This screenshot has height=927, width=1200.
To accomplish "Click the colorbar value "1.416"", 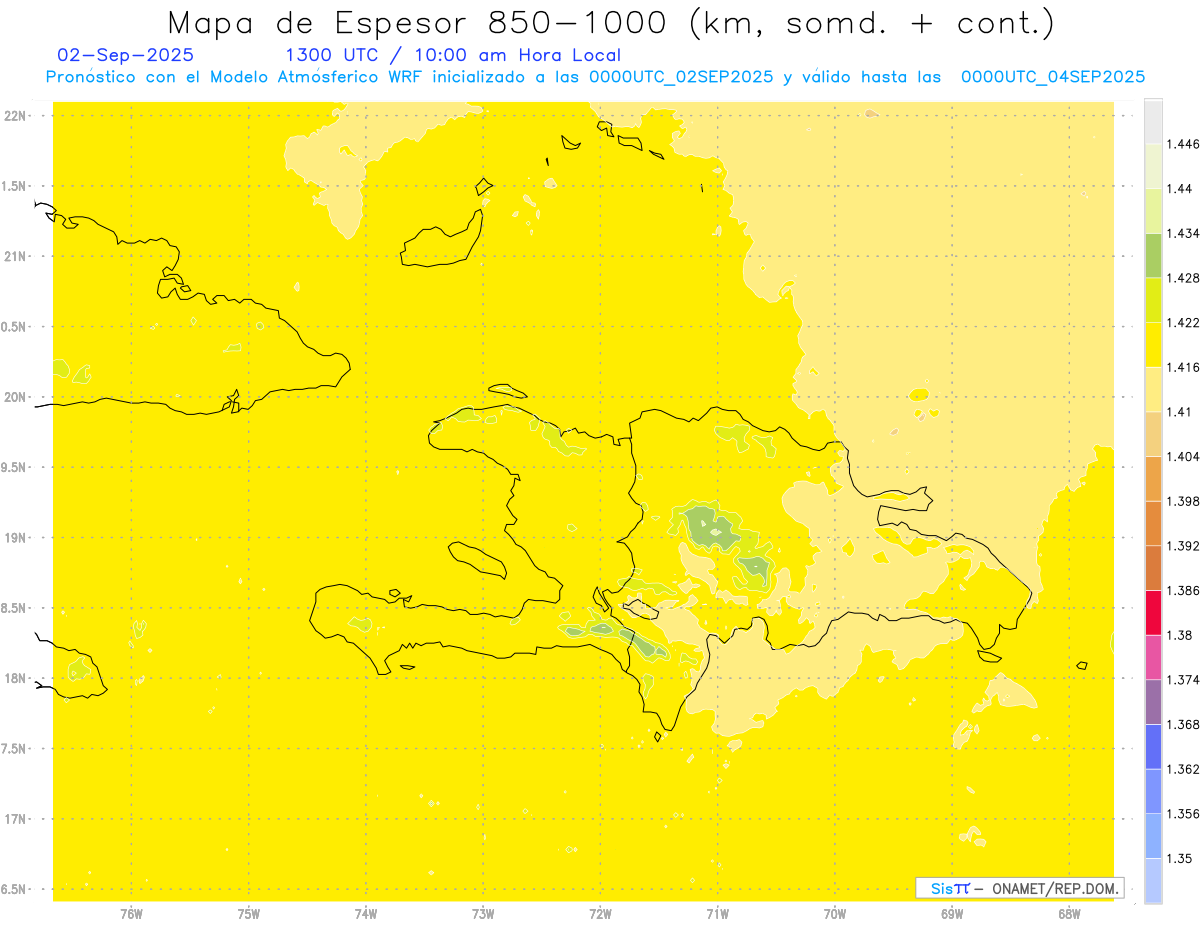I will pos(1185,367).
